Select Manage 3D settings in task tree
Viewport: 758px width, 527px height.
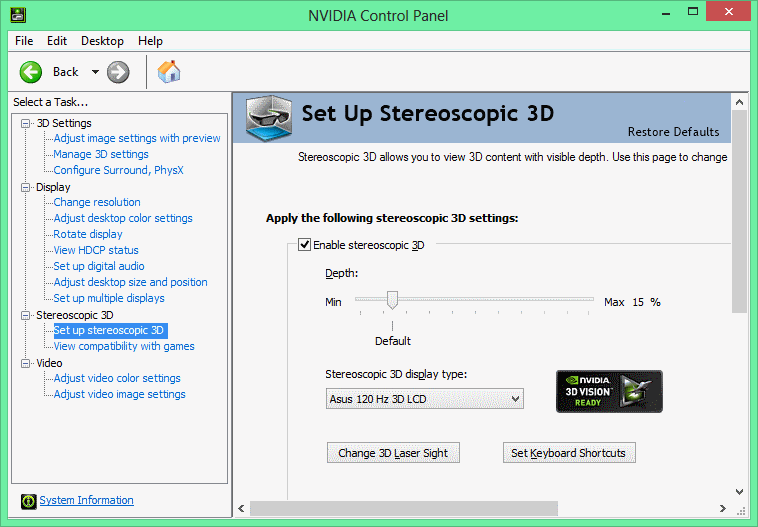(x=100, y=154)
